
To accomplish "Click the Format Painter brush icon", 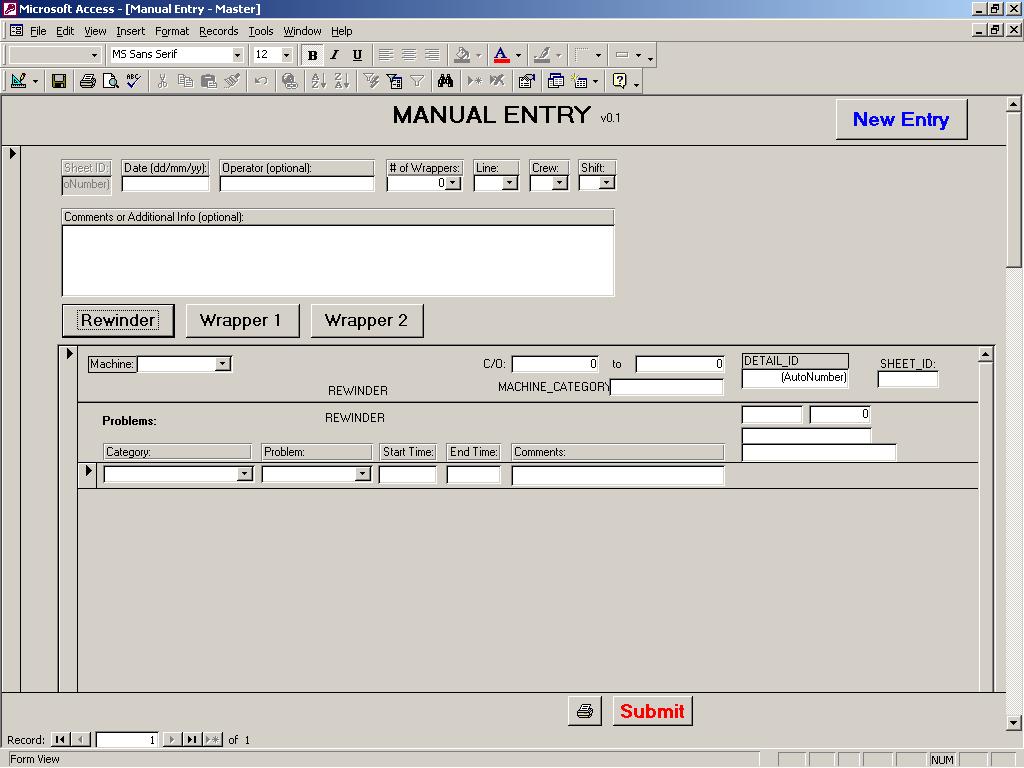I will click(232, 81).
